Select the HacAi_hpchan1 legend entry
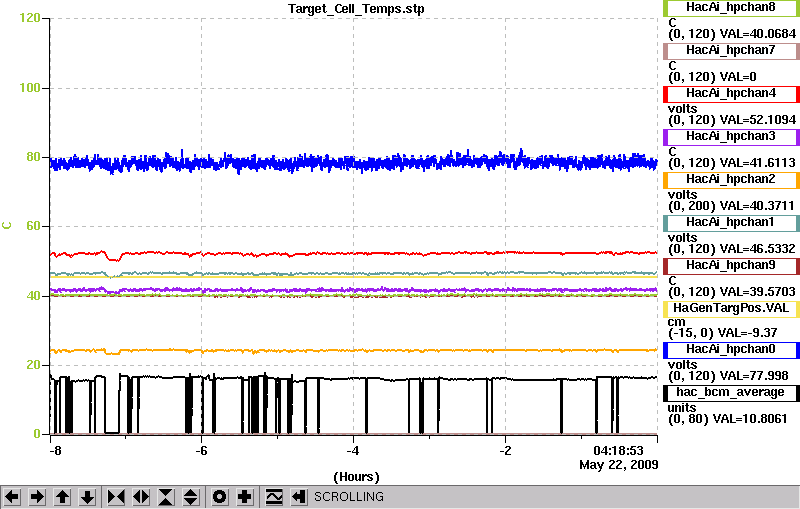 coord(731,223)
